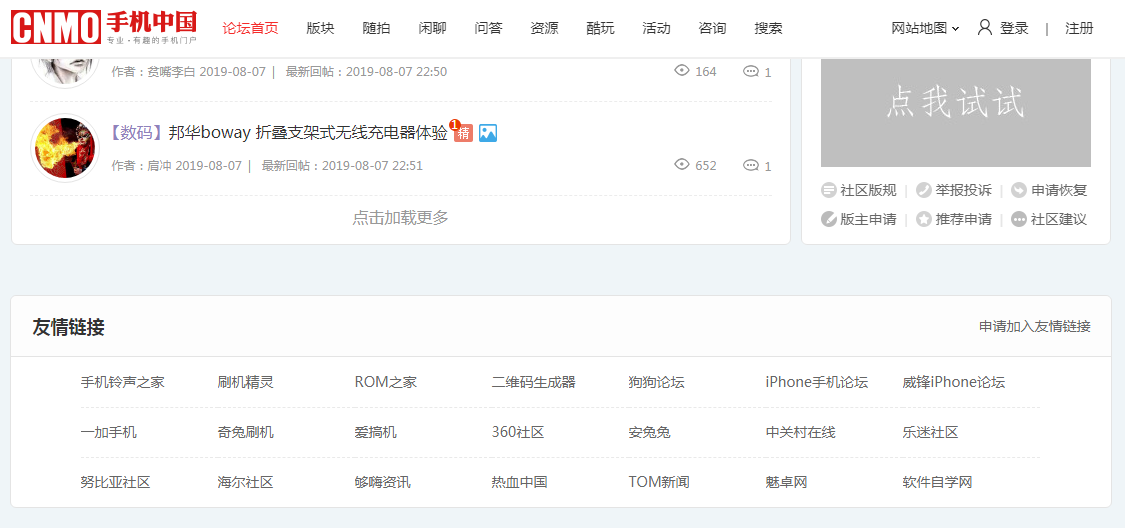Open ROM之家 friend link

385,382
